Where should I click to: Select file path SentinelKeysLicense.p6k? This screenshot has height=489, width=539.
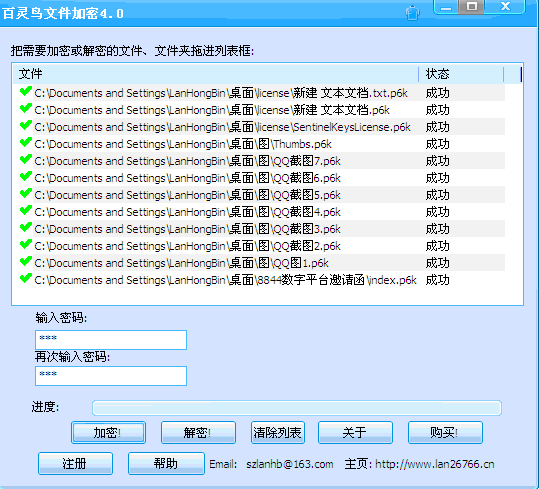222,127
